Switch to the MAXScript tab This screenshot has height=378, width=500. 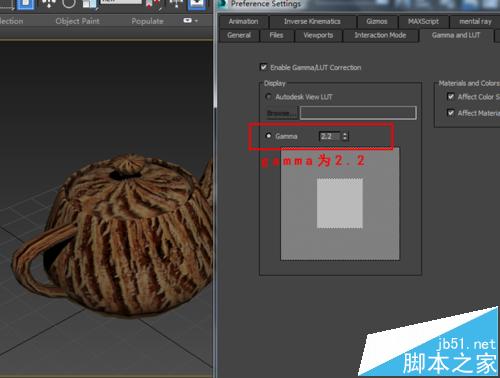(x=423, y=21)
